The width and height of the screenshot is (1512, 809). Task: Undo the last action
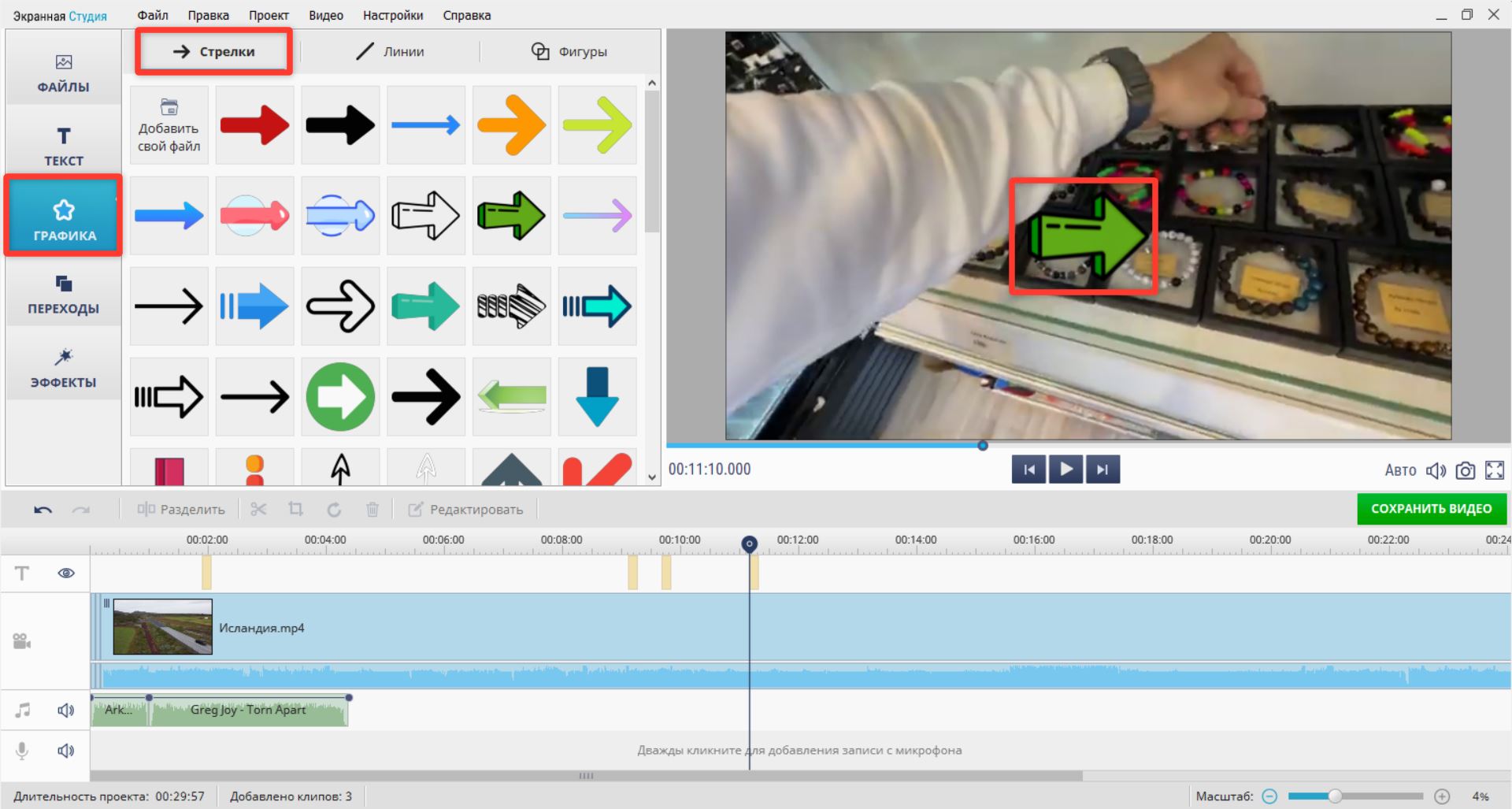coord(43,510)
